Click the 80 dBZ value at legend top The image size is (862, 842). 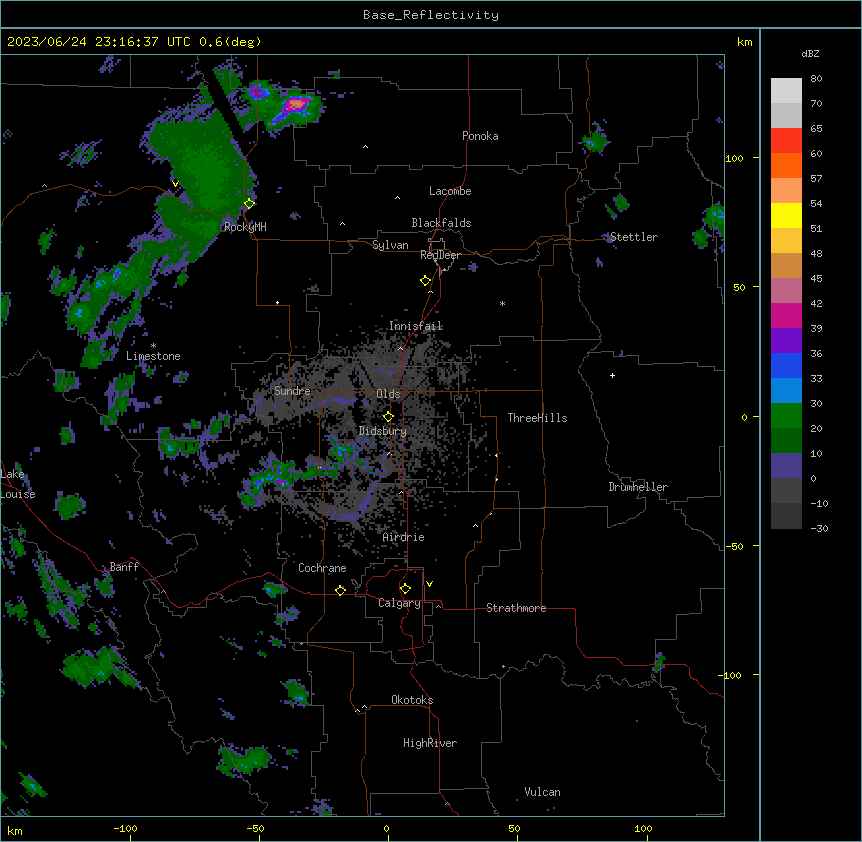coord(816,79)
